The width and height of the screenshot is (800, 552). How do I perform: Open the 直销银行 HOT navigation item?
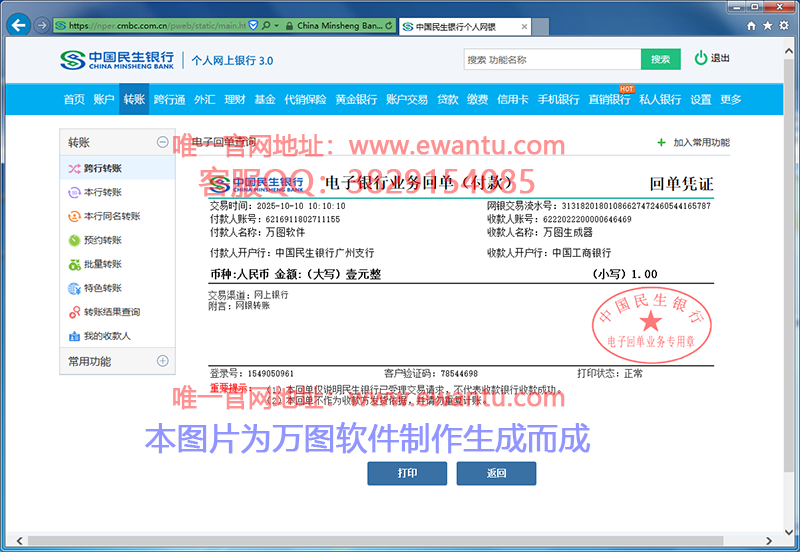[609, 98]
